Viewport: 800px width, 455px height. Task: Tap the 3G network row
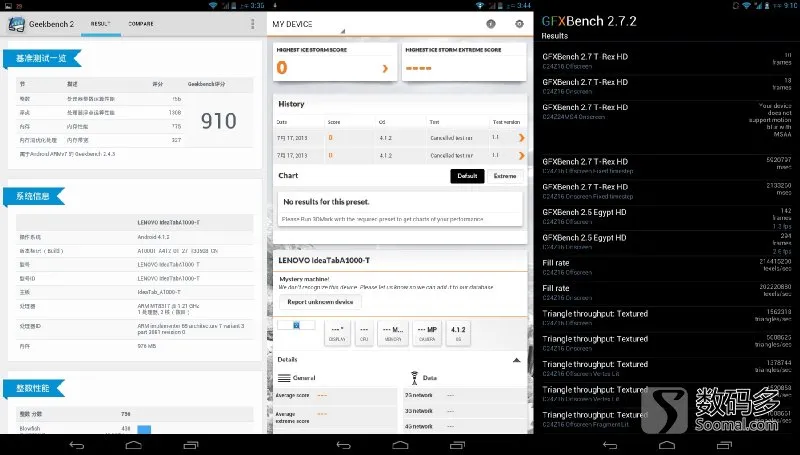point(465,411)
